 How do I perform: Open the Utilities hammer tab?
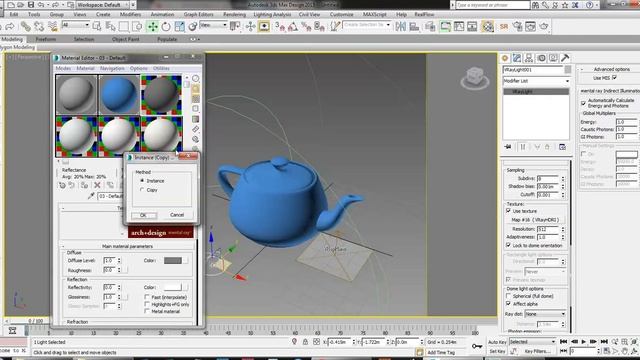565,58
